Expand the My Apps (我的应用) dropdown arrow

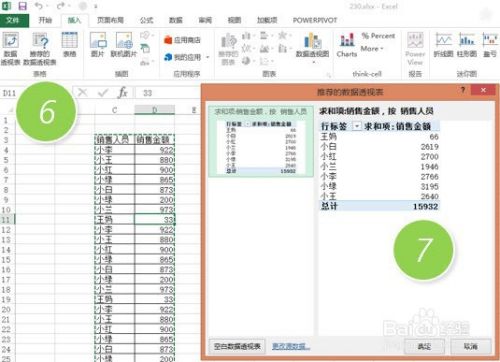point(208,57)
